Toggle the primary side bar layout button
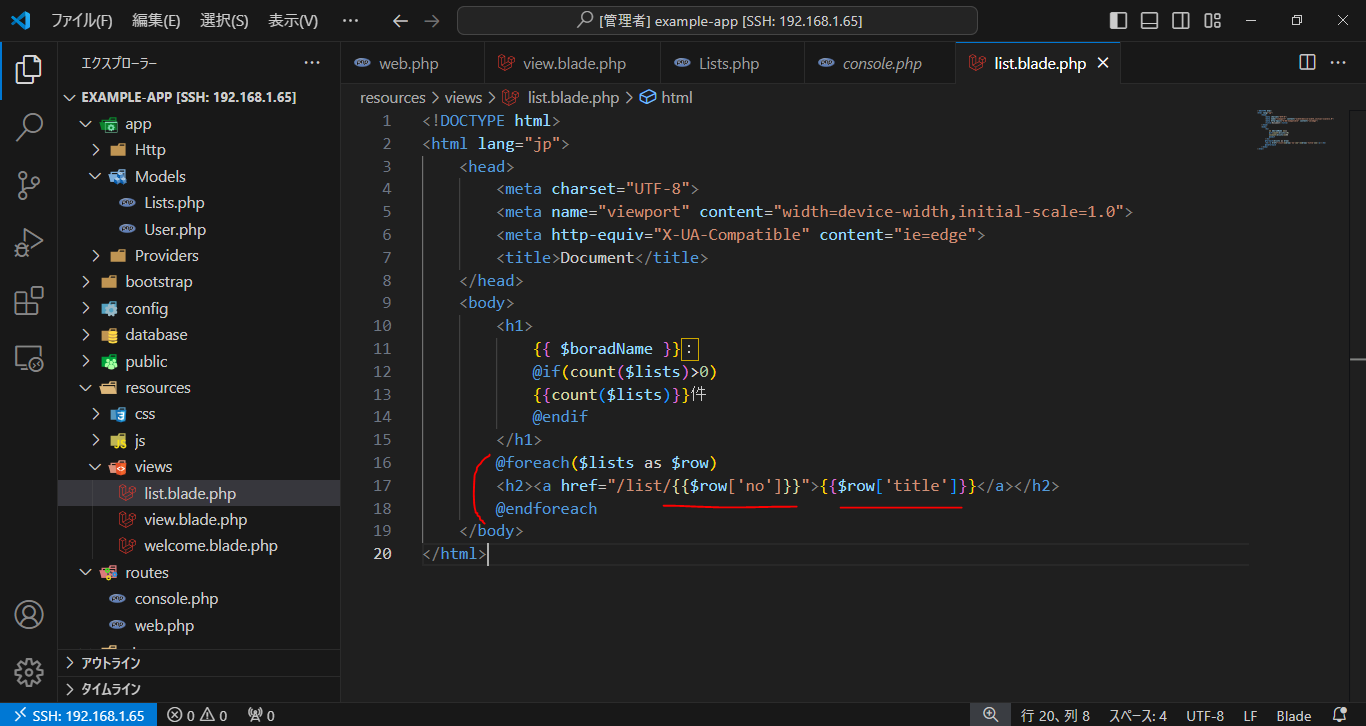1366x726 pixels. click(1119, 21)
